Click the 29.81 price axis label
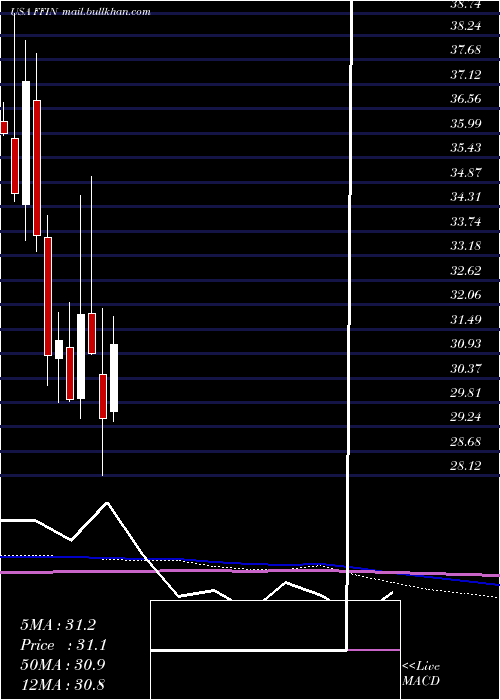This screenshot has width=500, height=700. [x=466, y=392]
